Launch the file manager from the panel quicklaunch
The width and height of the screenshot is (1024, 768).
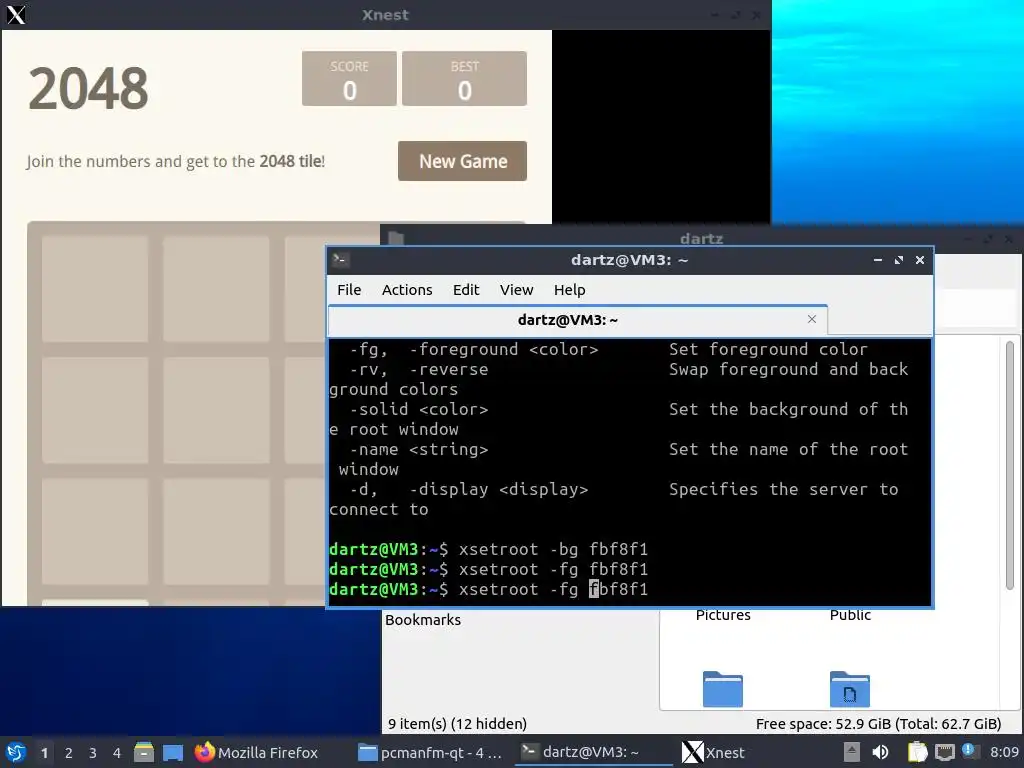(144, 752)
